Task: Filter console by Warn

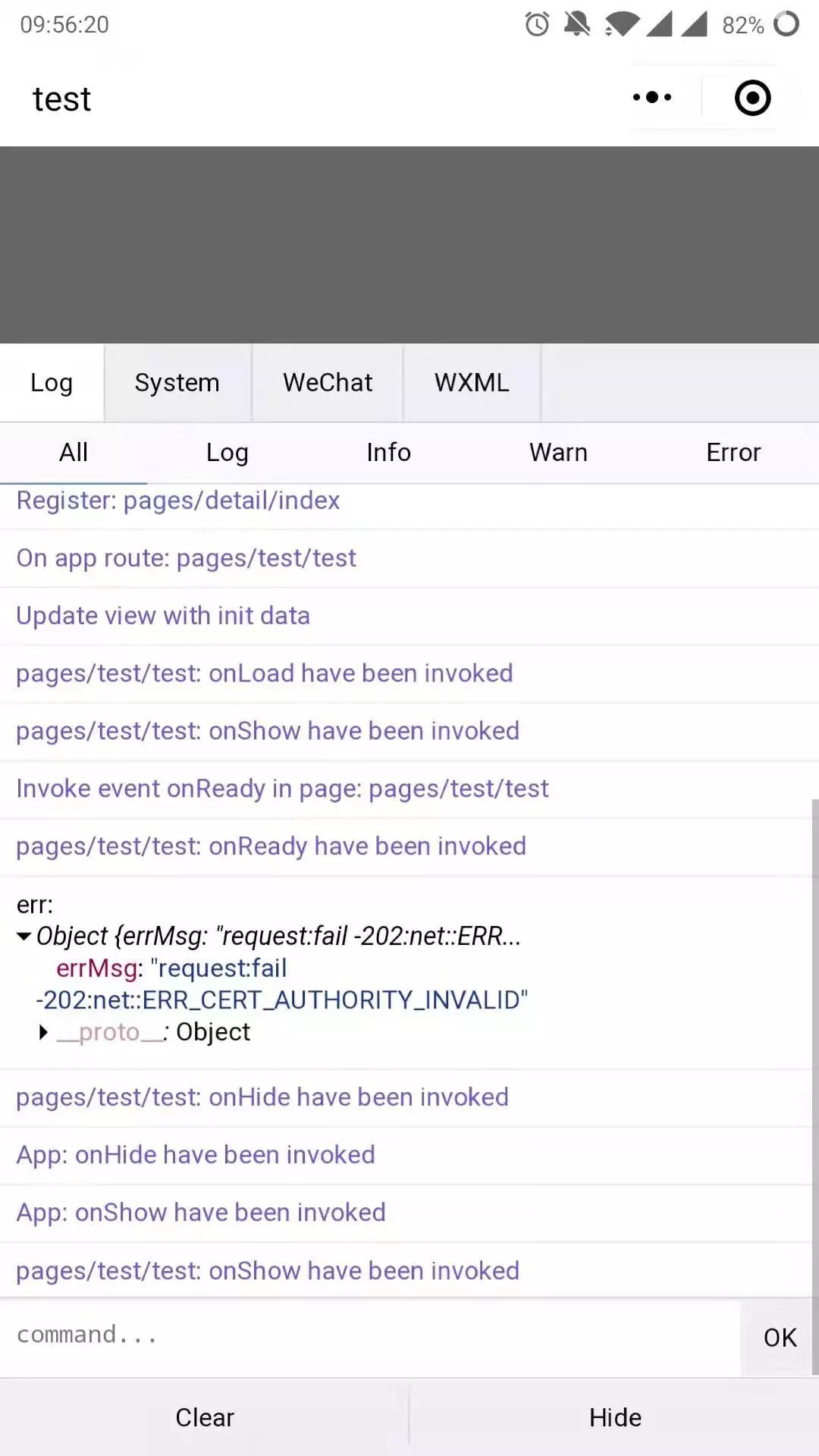Action: tap(558, 453)
